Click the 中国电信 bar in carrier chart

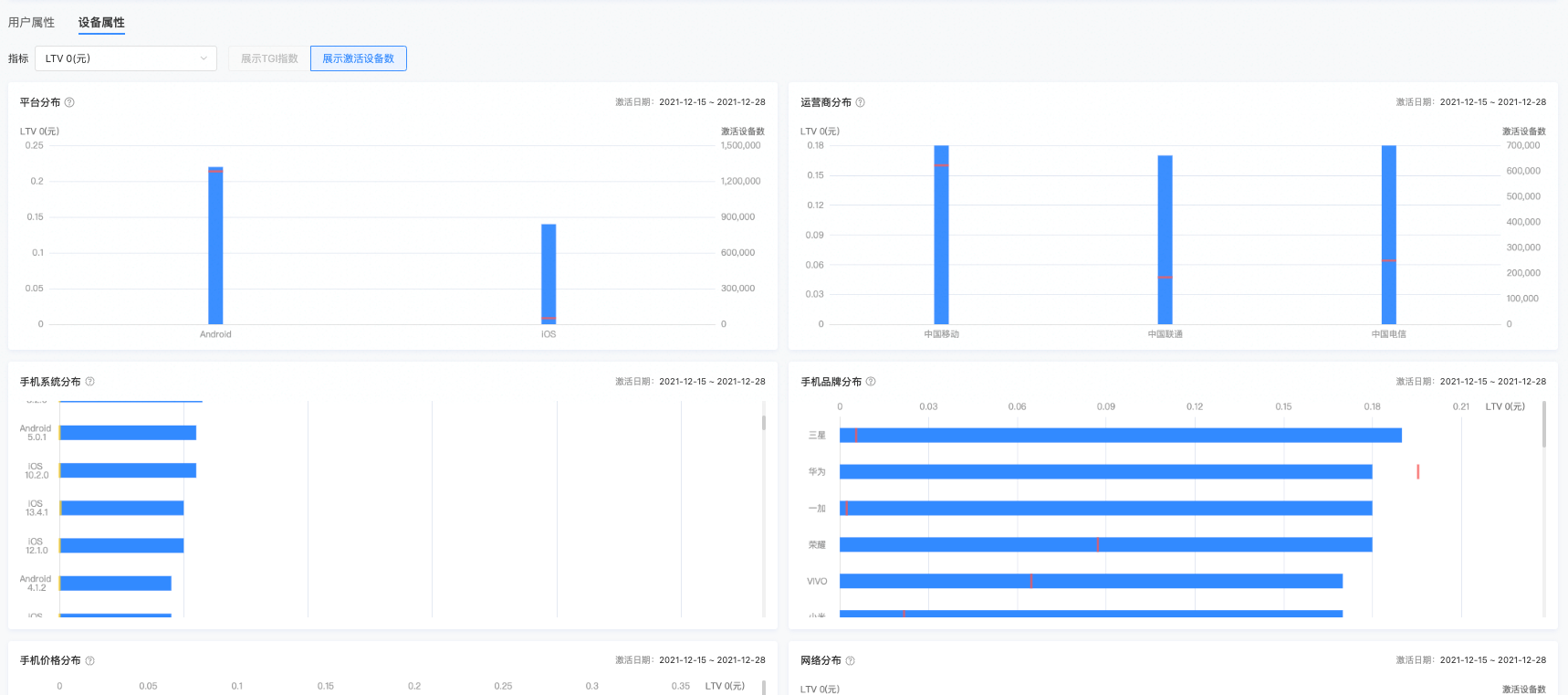click(1389, 235)
